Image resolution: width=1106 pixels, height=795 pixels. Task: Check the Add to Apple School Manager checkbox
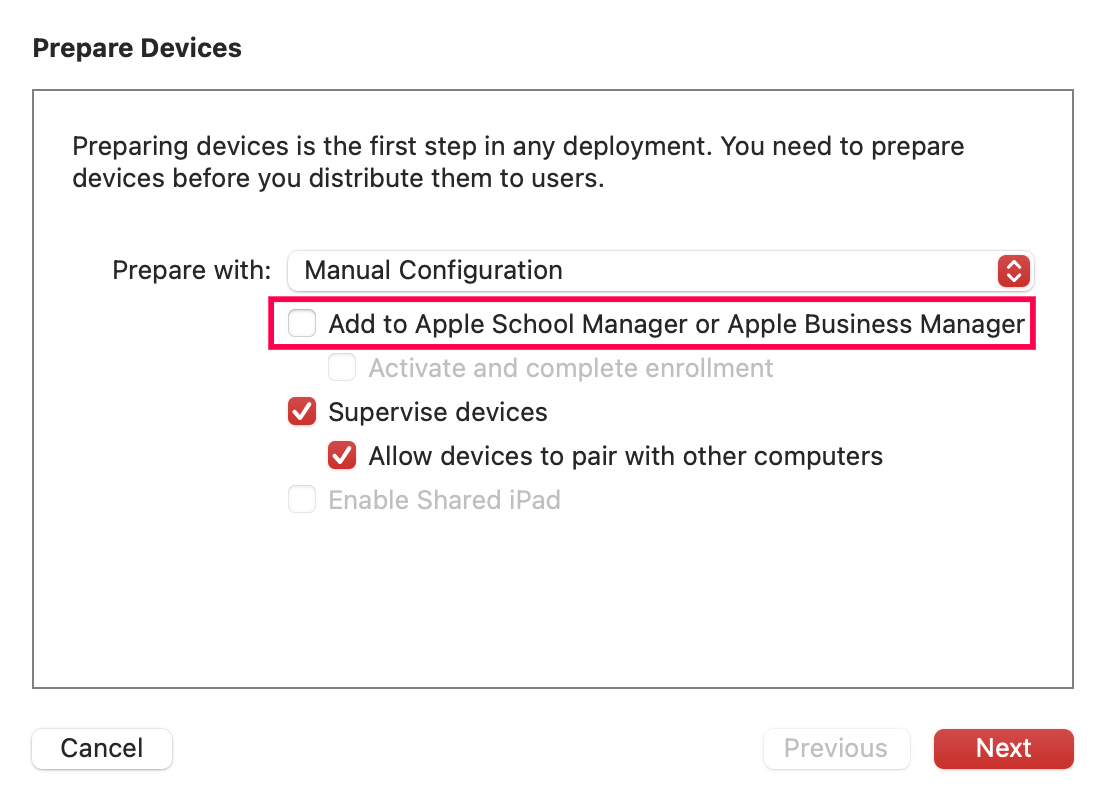click(x=302, y=324)
